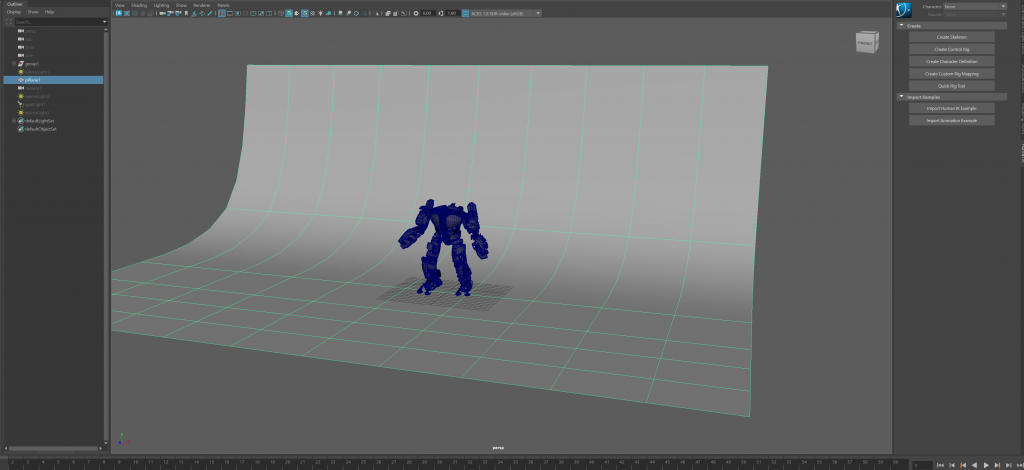
Task: Click Select Camera icon in viewport toolbar
Action: pyautogui.click(x=163, y=13)
